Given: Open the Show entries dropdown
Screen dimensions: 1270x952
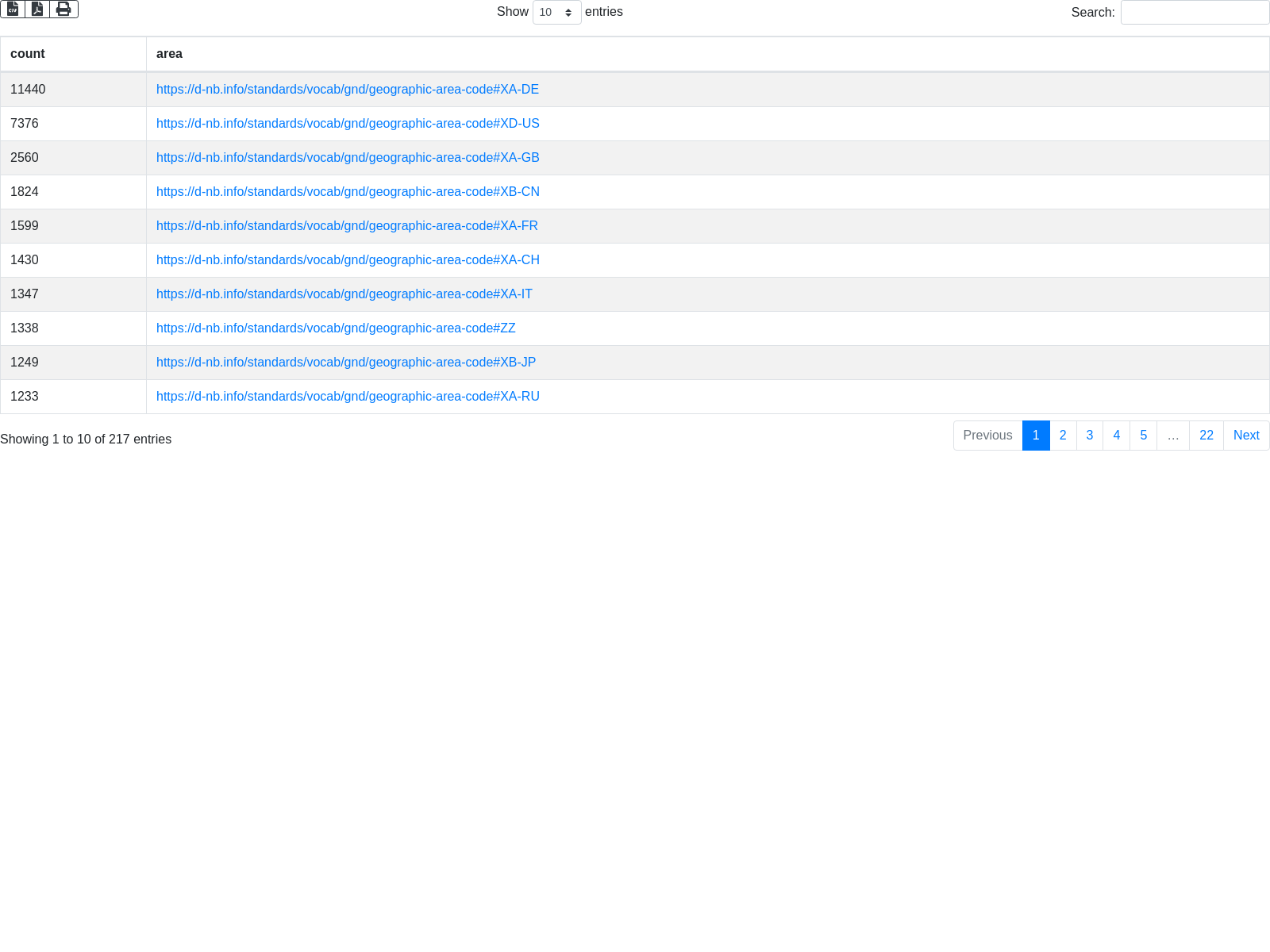Looking at the screenshot, I should [556, 13].
